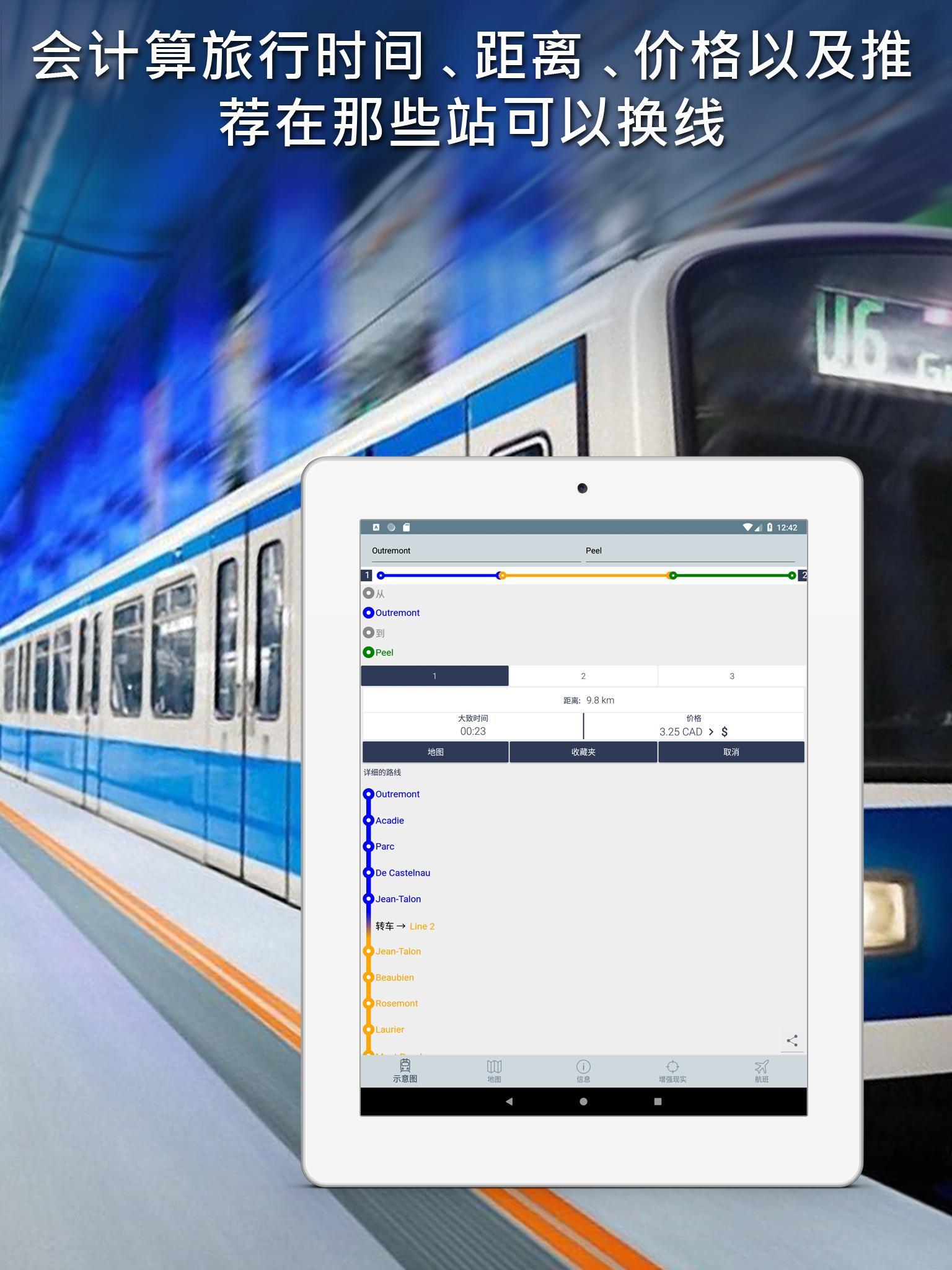The height and width of the screenshot is (1270, 952).
Task: Open the 信息 info tab
Action: click(x=583, y=1072)
